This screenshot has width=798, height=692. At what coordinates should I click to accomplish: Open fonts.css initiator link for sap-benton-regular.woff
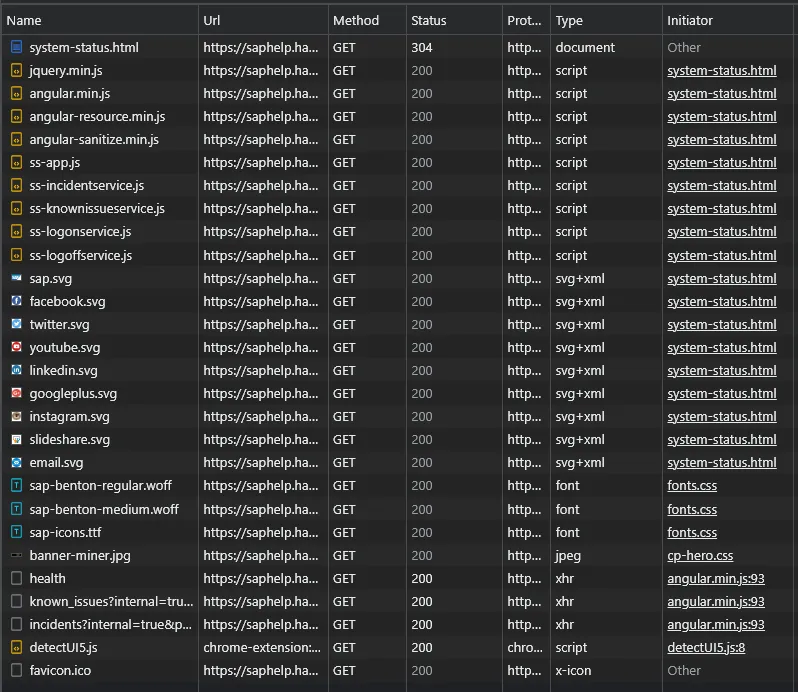point(692,486)
